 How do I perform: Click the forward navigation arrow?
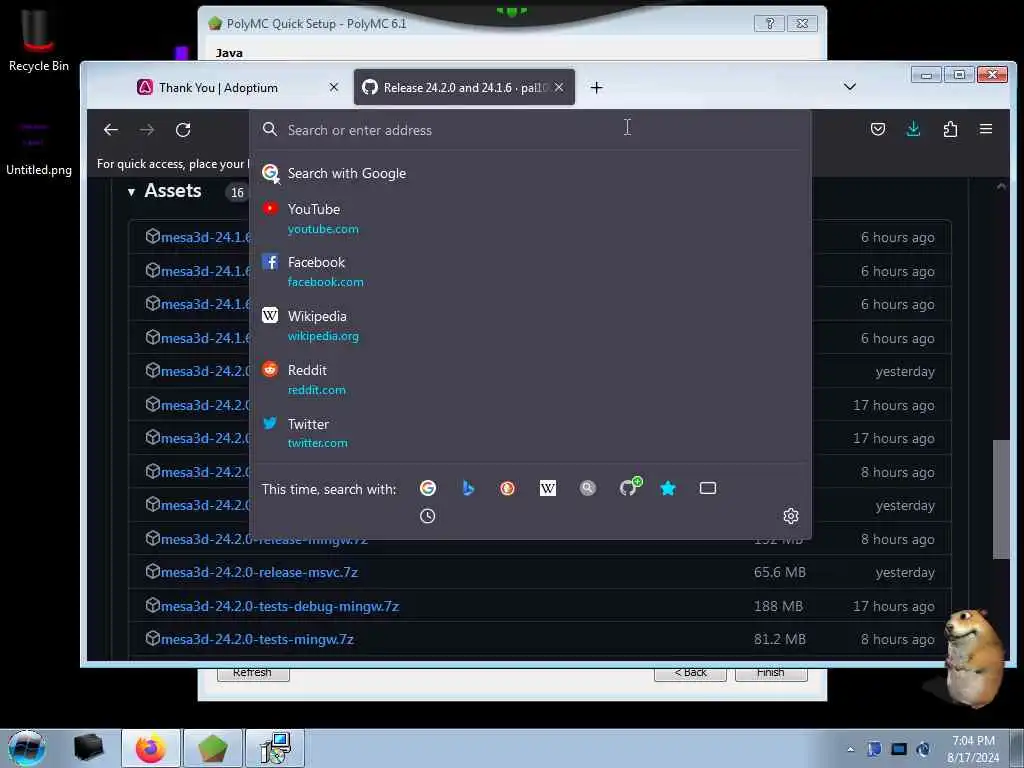[x=147, y=130]
